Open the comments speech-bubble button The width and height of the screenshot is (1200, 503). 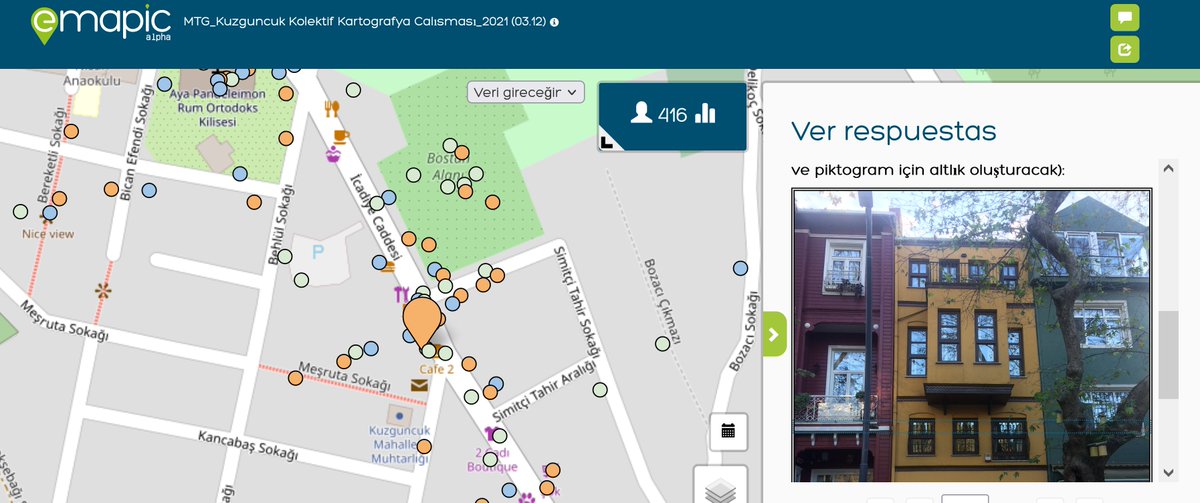(x=1125, y=17)
